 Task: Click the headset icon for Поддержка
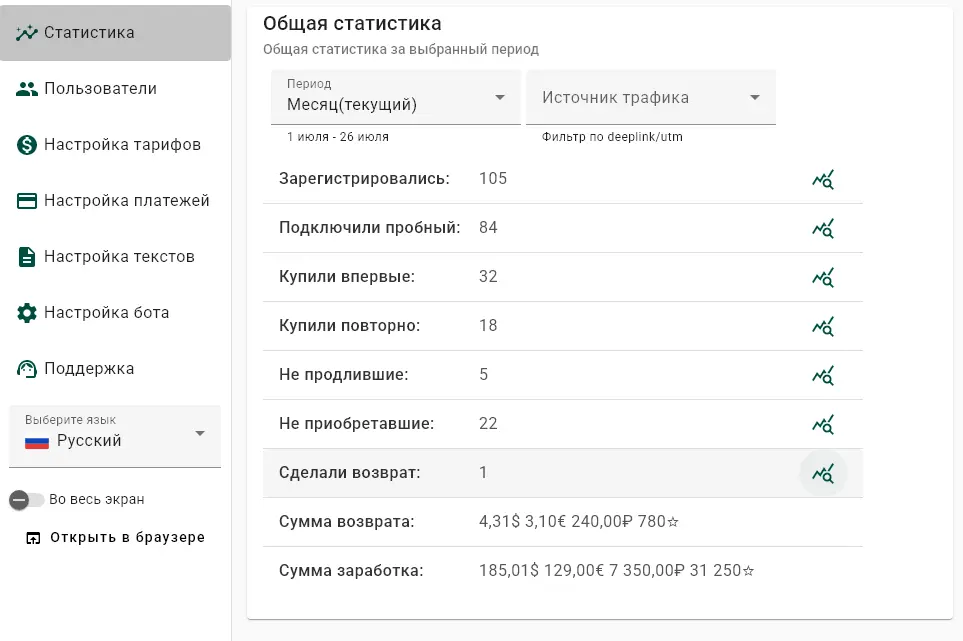coord(26,369)
